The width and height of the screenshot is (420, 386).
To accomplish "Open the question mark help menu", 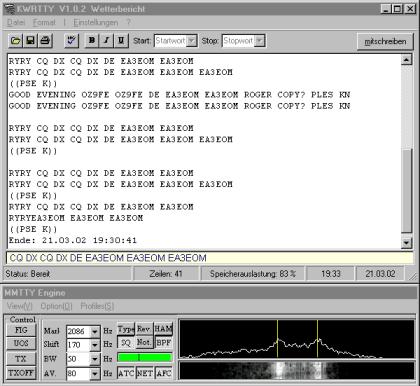I will [128, 22].
